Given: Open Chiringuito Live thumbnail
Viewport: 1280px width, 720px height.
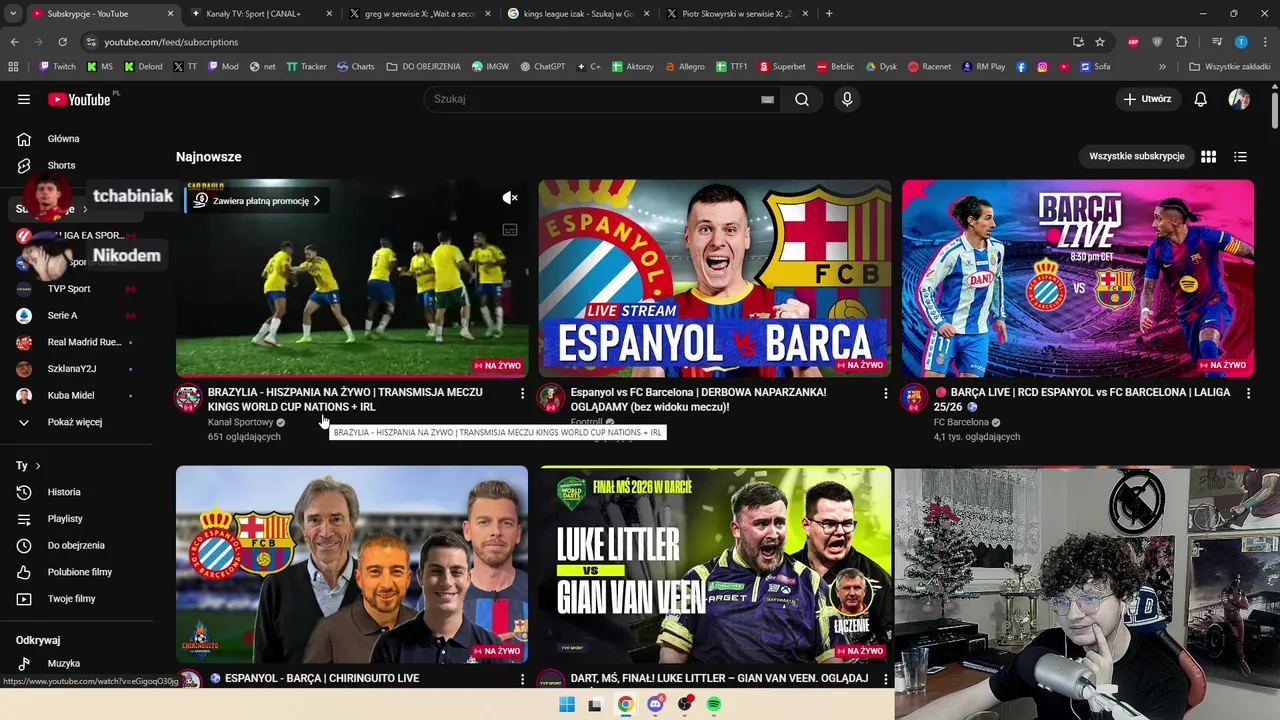Looking at the screenshot, I should [352, 564].
